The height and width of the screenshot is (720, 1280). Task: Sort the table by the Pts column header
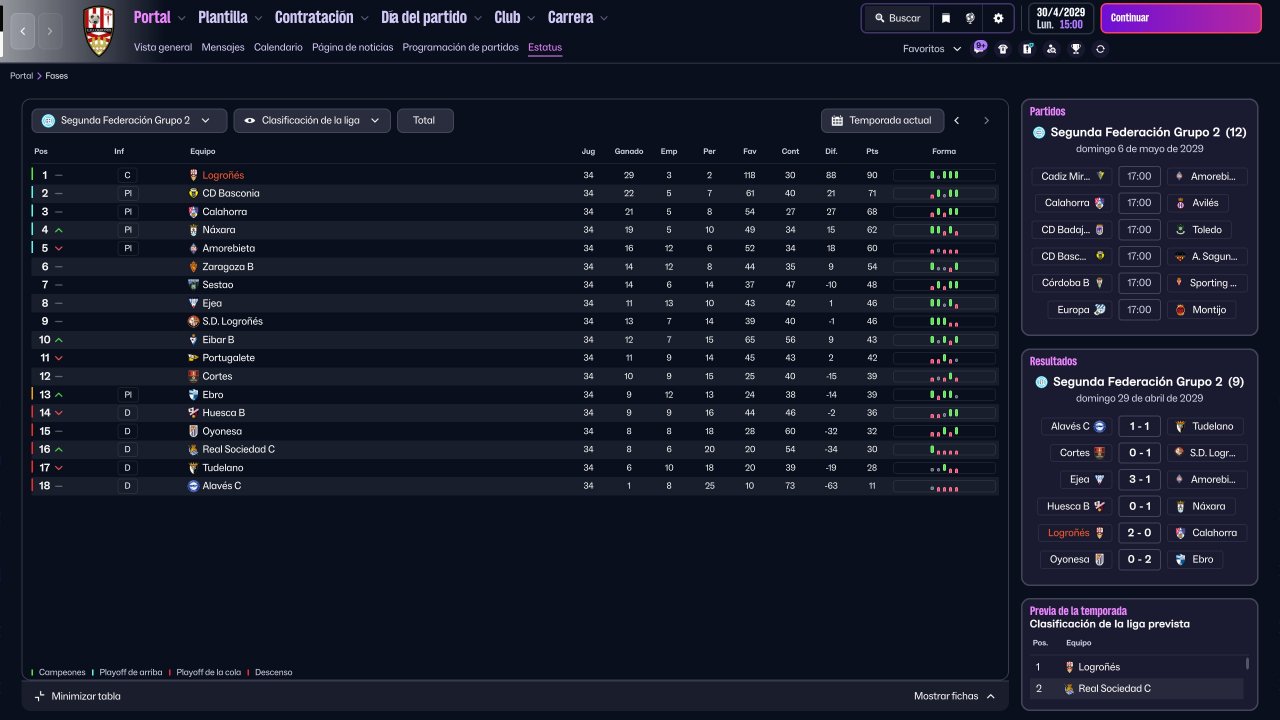point(872,152)
